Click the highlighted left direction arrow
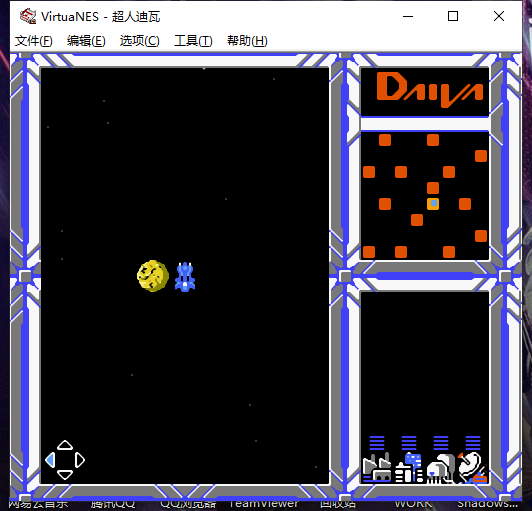This screenshot has width=532, height=511. tap(50, 460)
